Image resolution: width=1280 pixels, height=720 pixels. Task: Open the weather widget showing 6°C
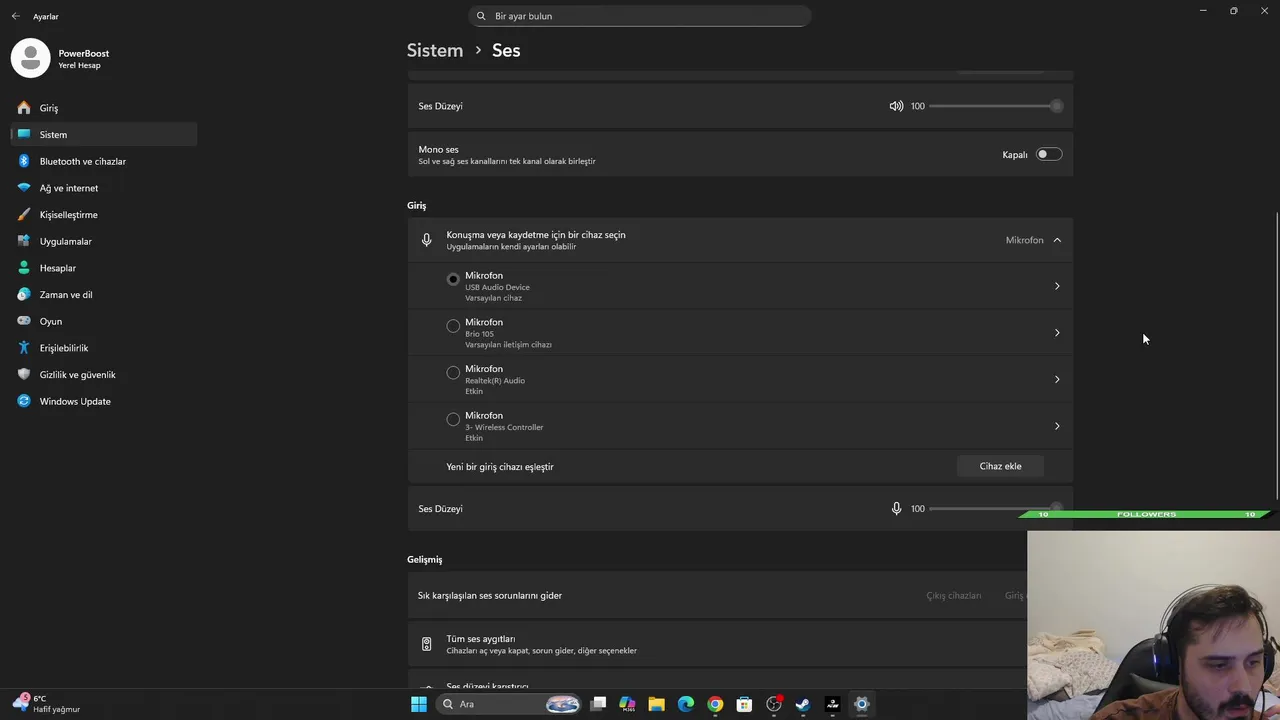point(46,704)
